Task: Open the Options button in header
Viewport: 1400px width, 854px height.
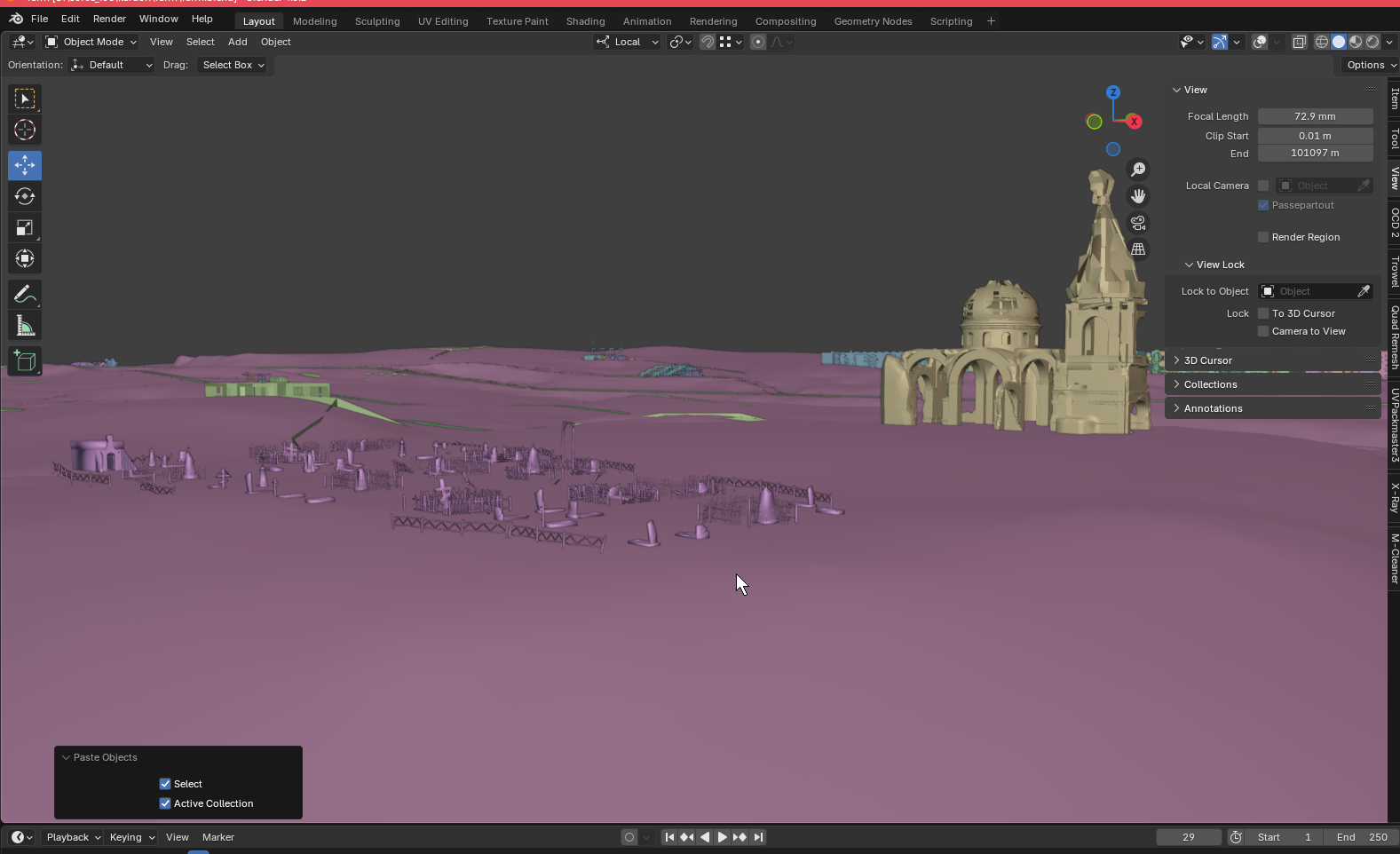Action: 1367,65
